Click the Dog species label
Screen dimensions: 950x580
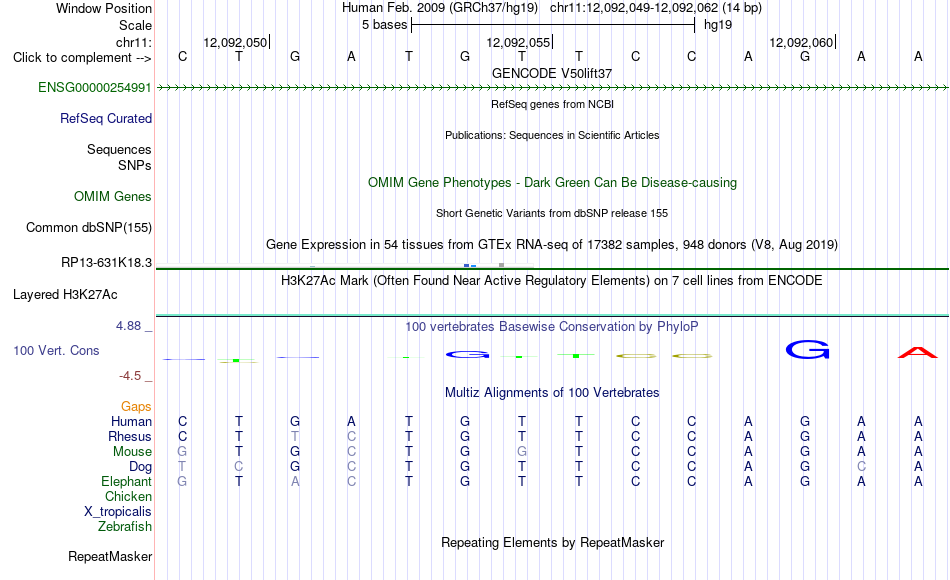141,467
